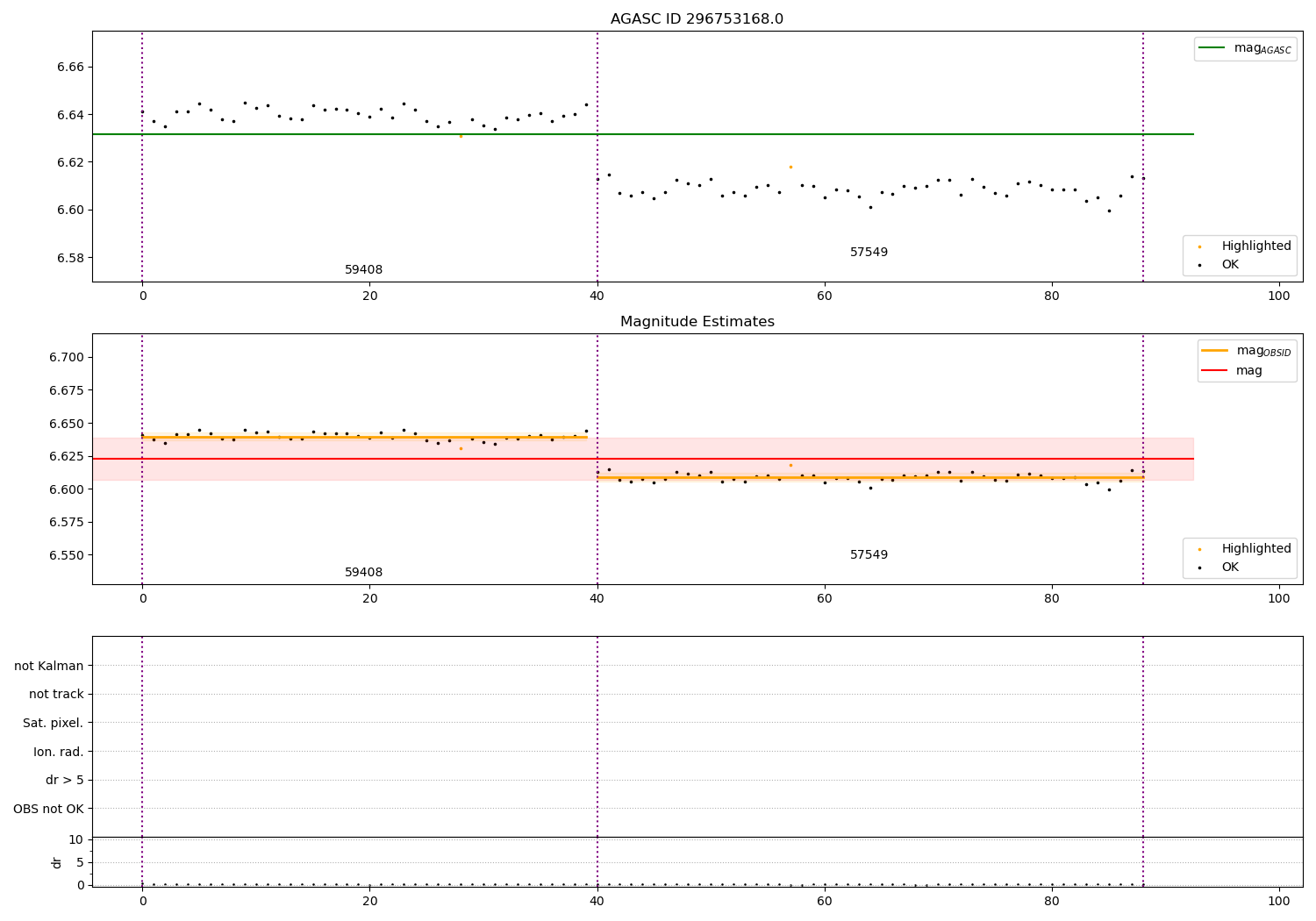Click the orange mag OBSID line segment above 59408
Screen dimensions: 1316x921
coord(364,437)
